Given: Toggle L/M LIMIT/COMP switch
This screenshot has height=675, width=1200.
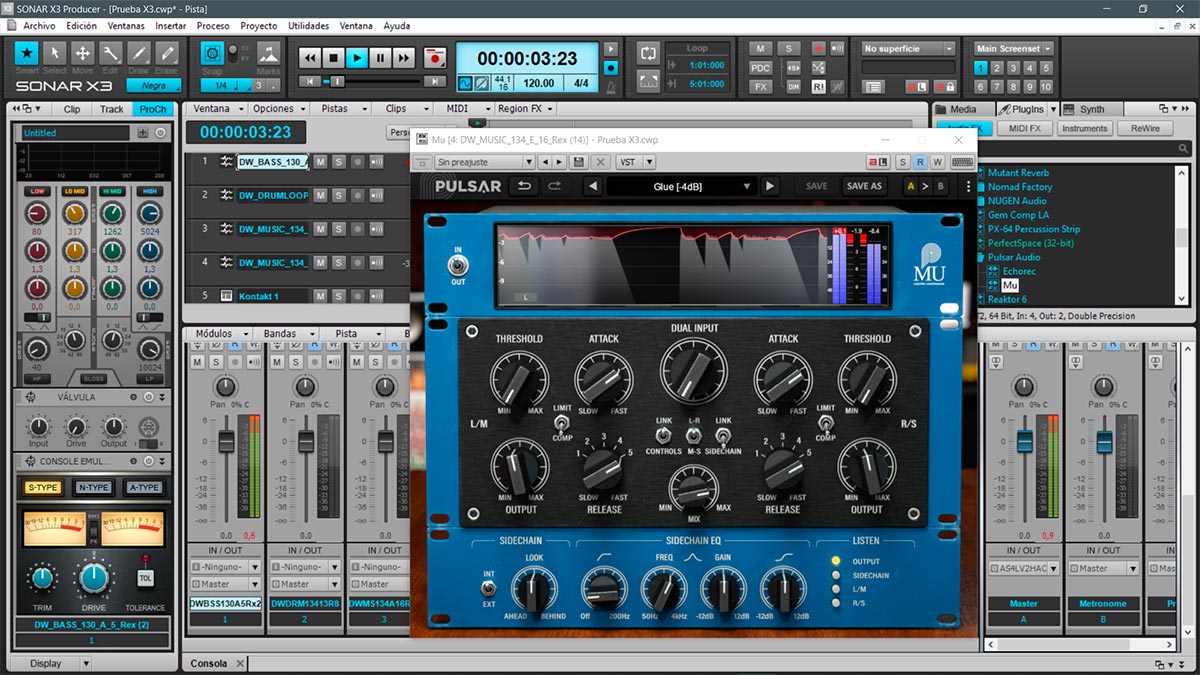Looking at the screenshot, I should click(x=561, y=424).
